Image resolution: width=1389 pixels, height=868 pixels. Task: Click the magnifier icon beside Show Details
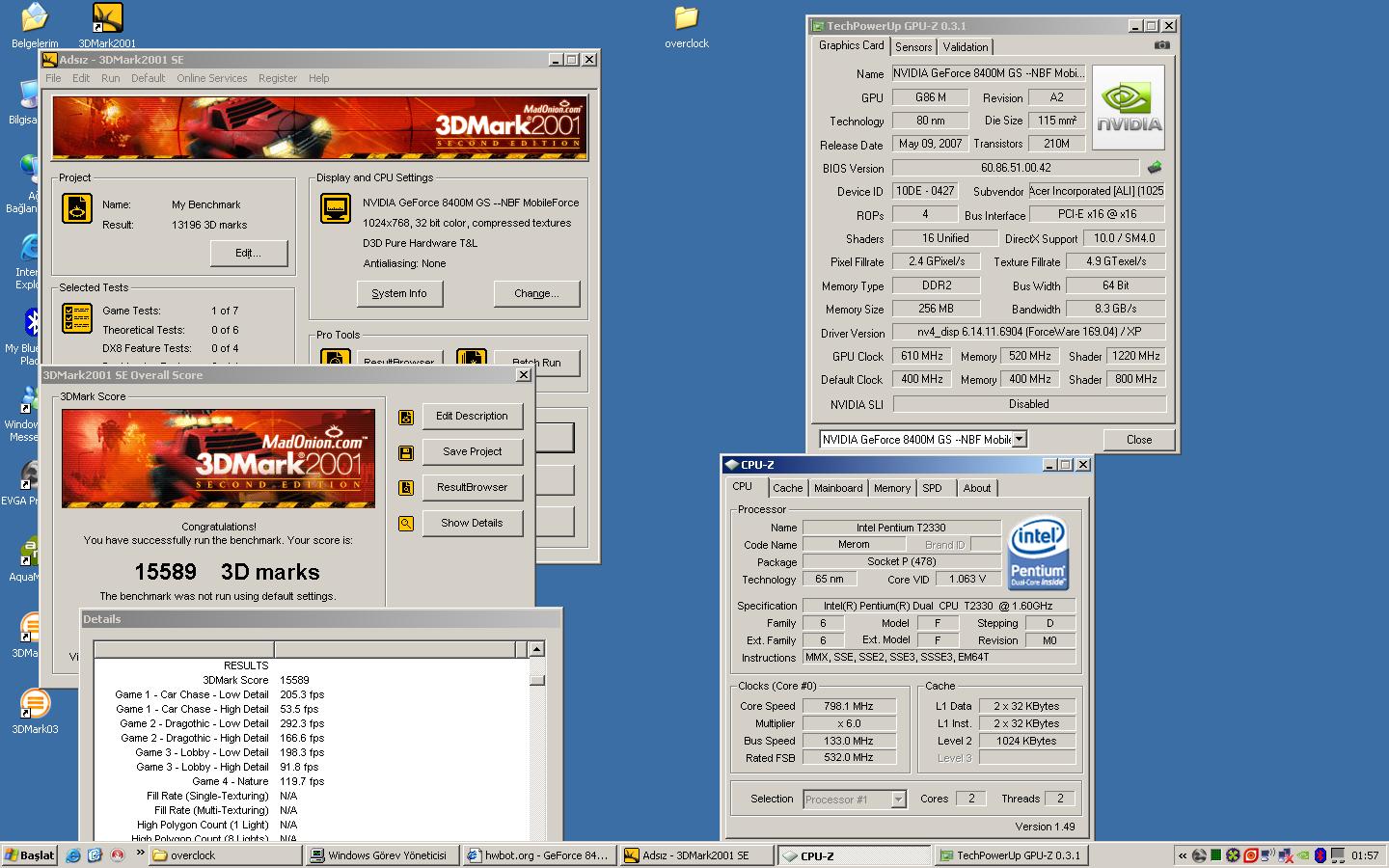click(406, 524)
